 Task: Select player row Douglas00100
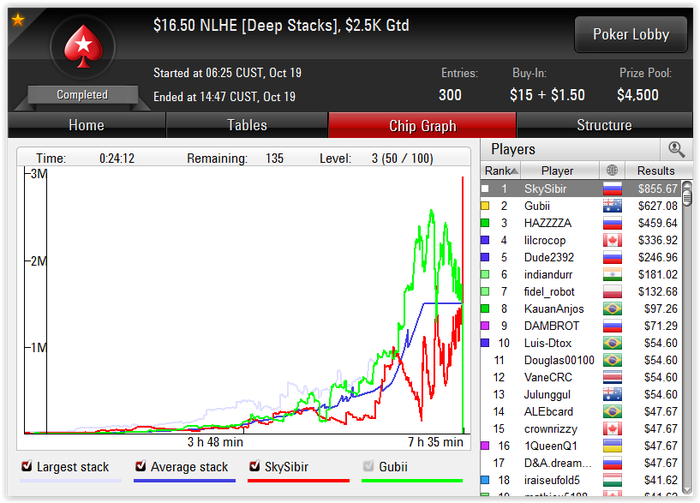click(x=582, y=360)
